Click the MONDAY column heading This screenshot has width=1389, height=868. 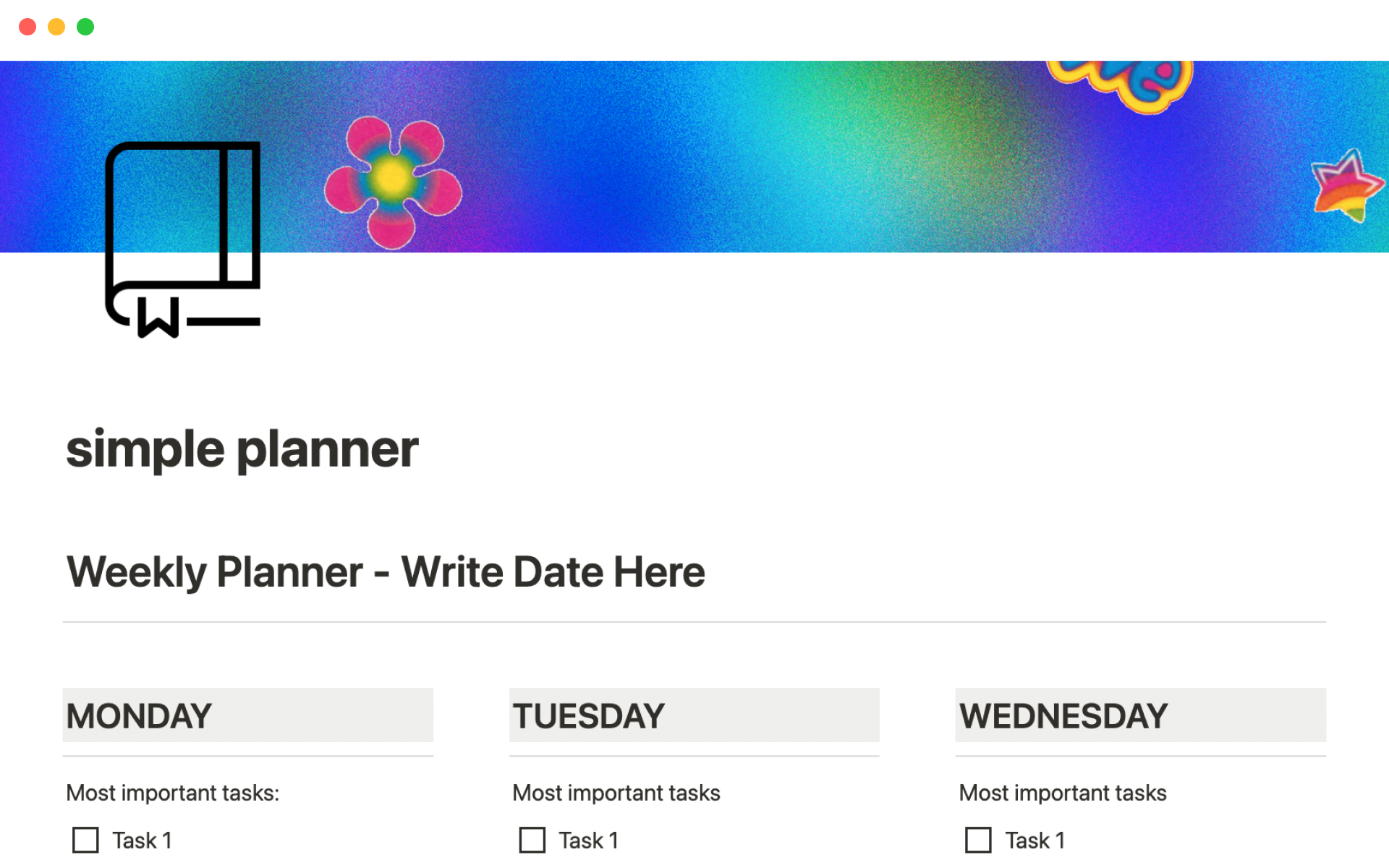click(x=139, y=716)
